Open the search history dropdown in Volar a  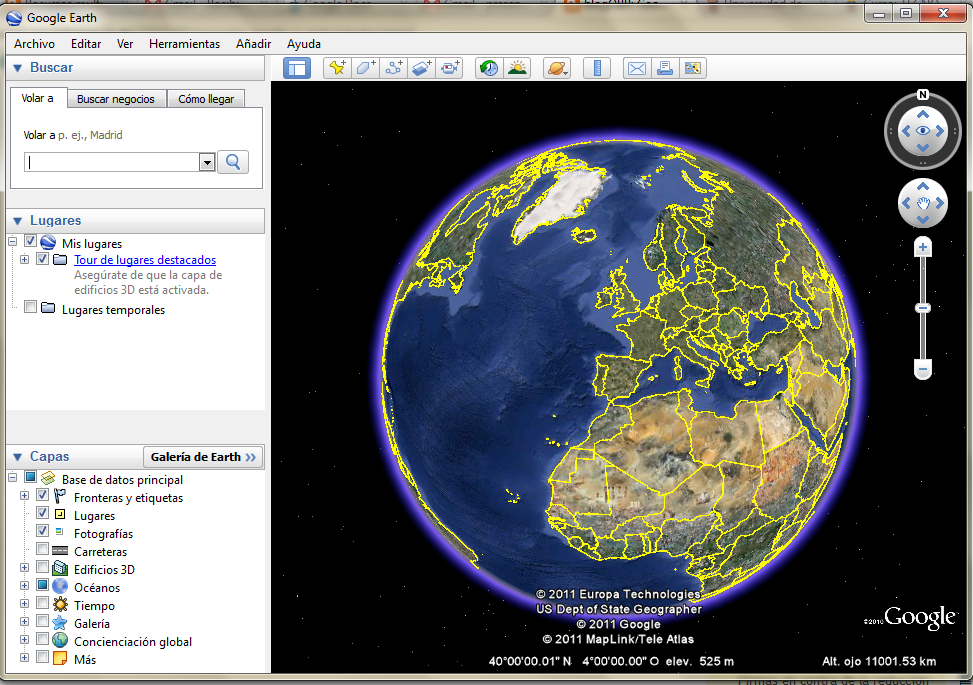coord(207,161)
